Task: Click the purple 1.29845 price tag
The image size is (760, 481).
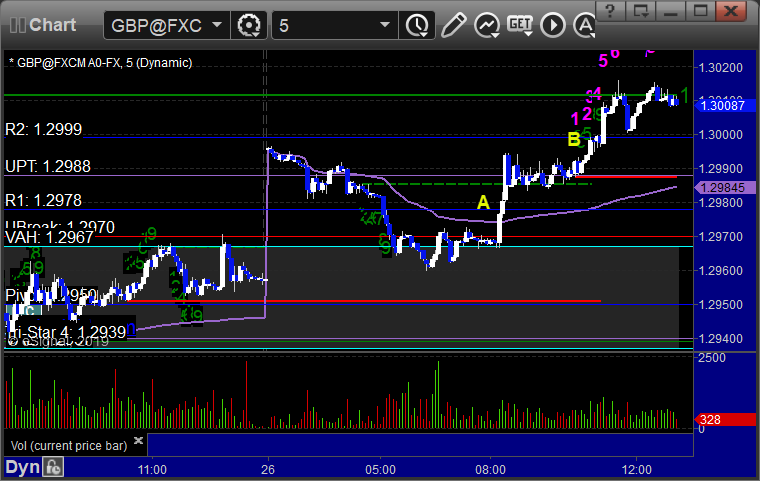Action: click(x=725, y=188)
